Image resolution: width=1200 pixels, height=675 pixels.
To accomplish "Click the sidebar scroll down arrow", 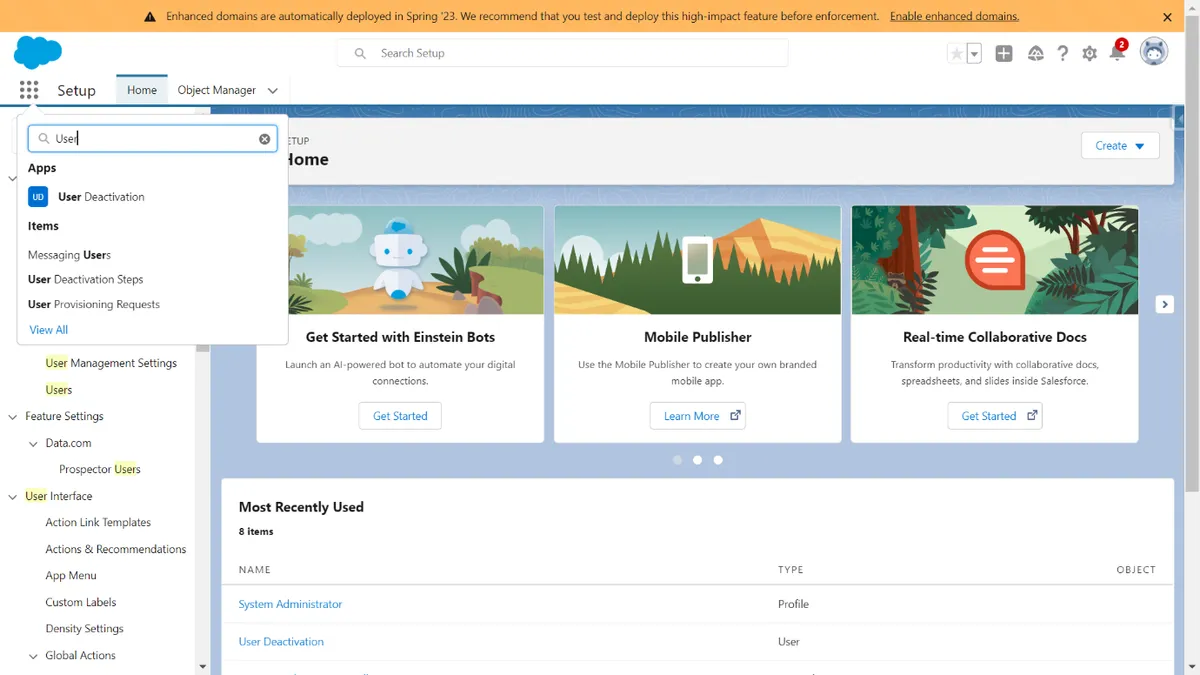I will click(x=203, y=666).
